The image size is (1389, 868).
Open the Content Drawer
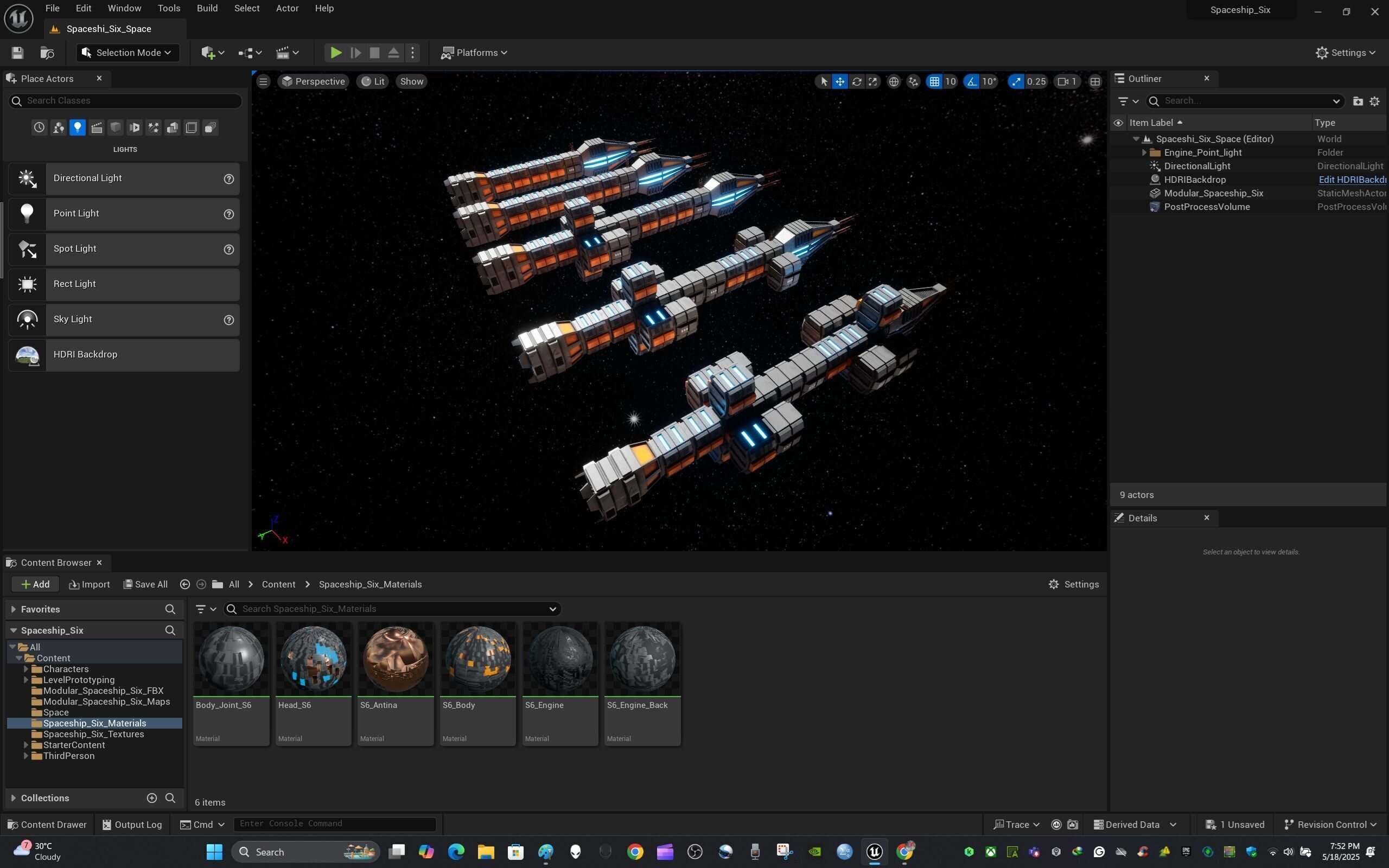[x=47, y=825]
